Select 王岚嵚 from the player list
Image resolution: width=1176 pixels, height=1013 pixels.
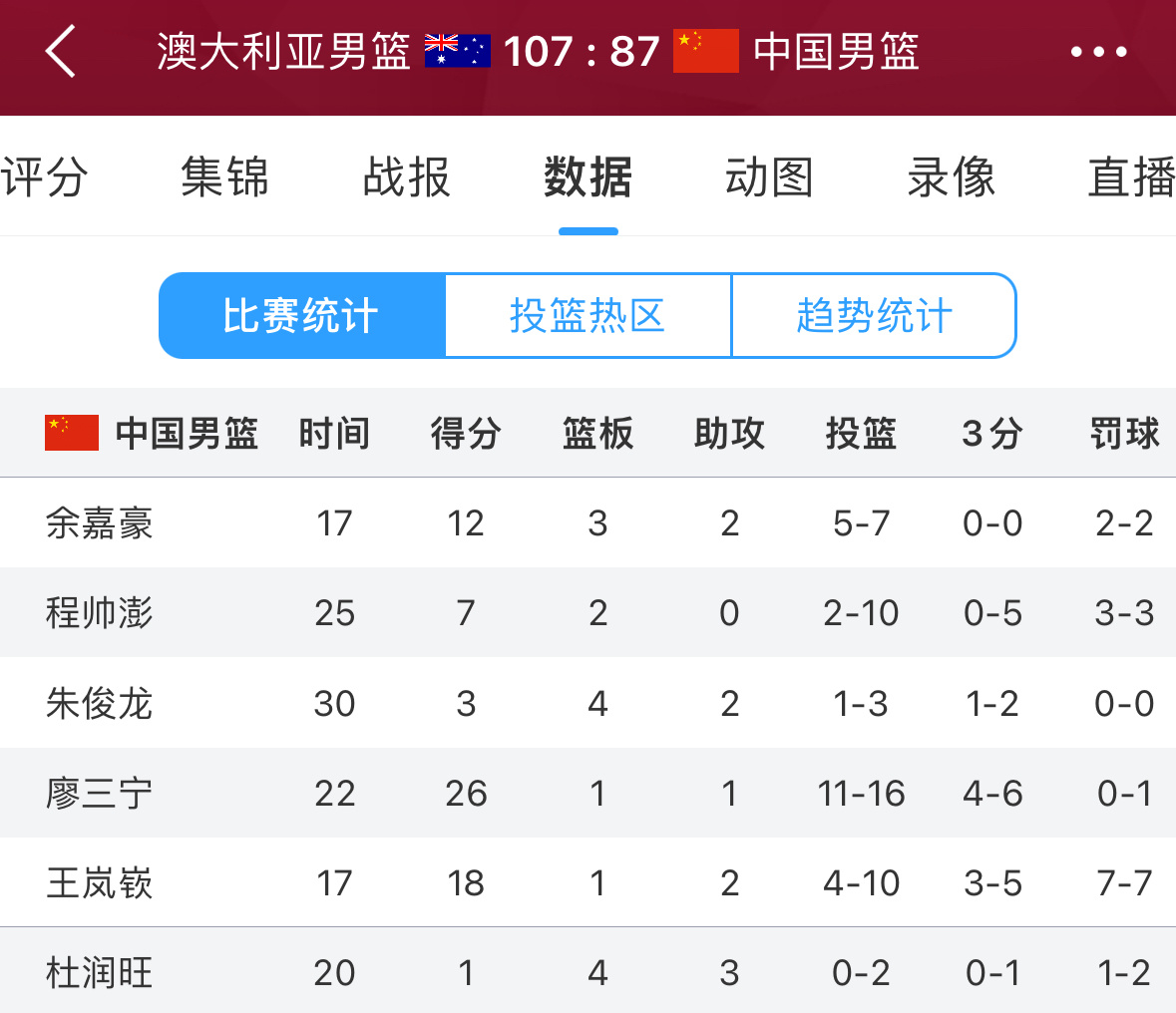coord(102,882)
